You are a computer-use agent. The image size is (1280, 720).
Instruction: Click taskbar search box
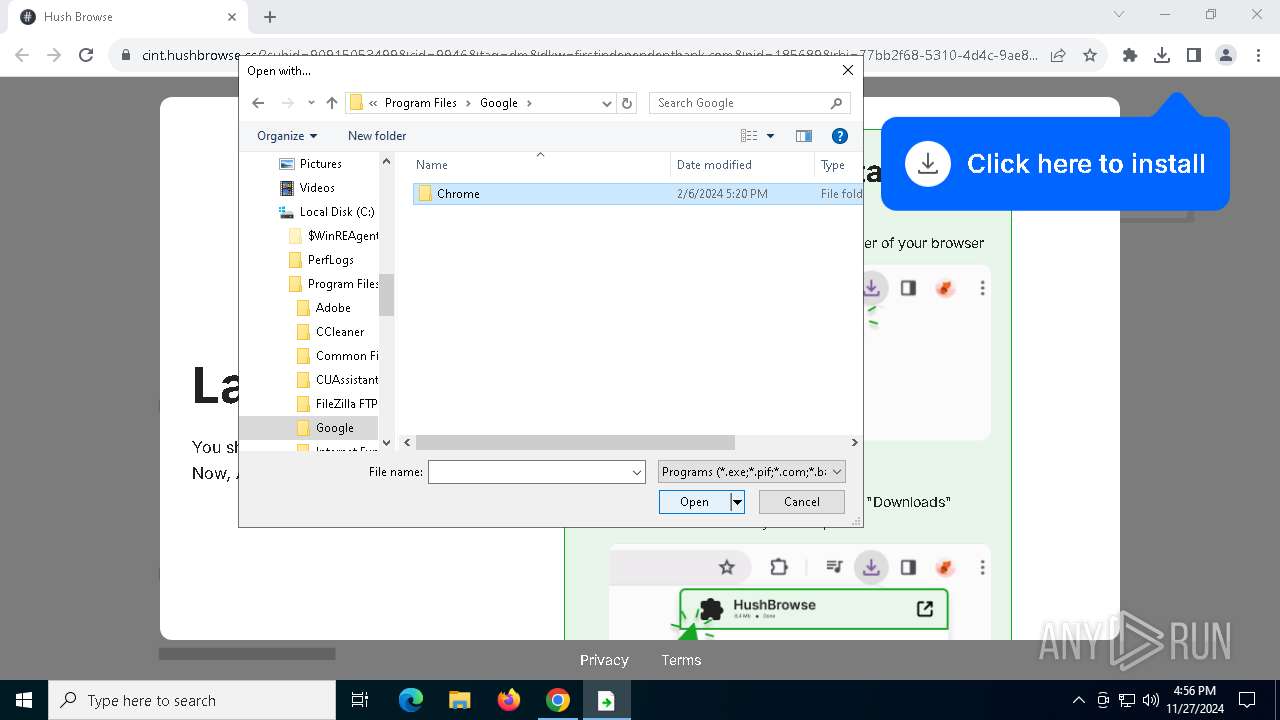[192, 700]
